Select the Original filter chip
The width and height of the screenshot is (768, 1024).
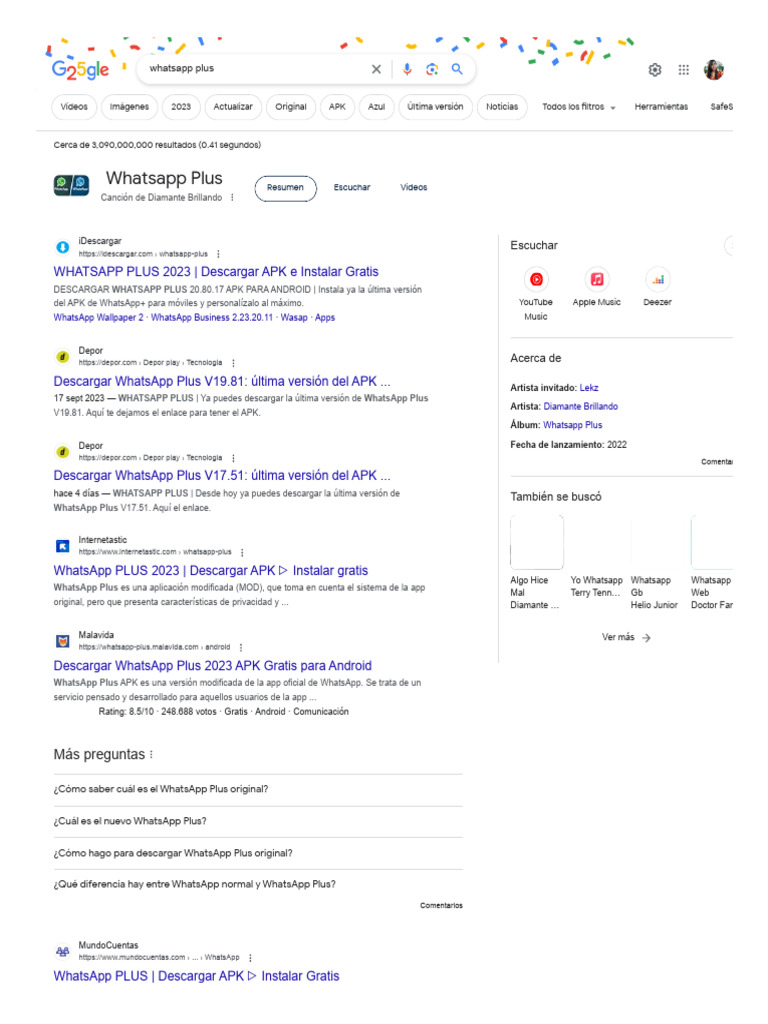click(291, 107)
